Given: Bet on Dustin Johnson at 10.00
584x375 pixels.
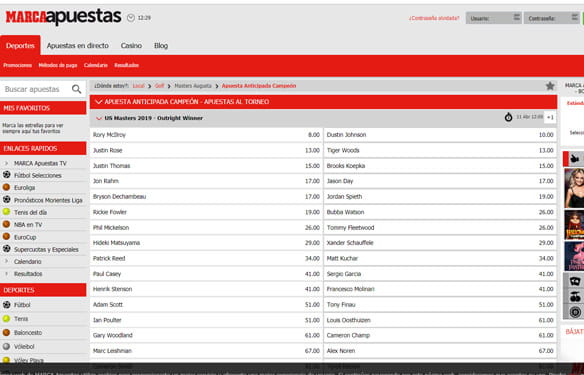Looking at the screenshot, I should tap(440, 135).
